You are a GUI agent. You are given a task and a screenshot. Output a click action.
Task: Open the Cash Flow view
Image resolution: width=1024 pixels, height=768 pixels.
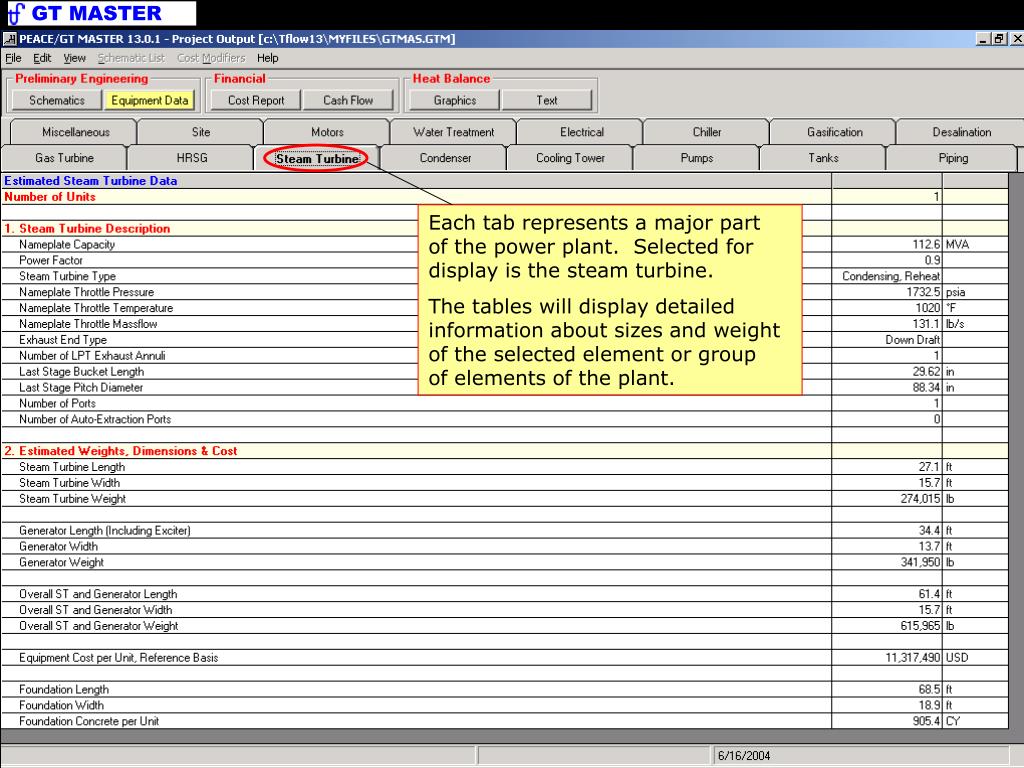click(x=348, y=100)
